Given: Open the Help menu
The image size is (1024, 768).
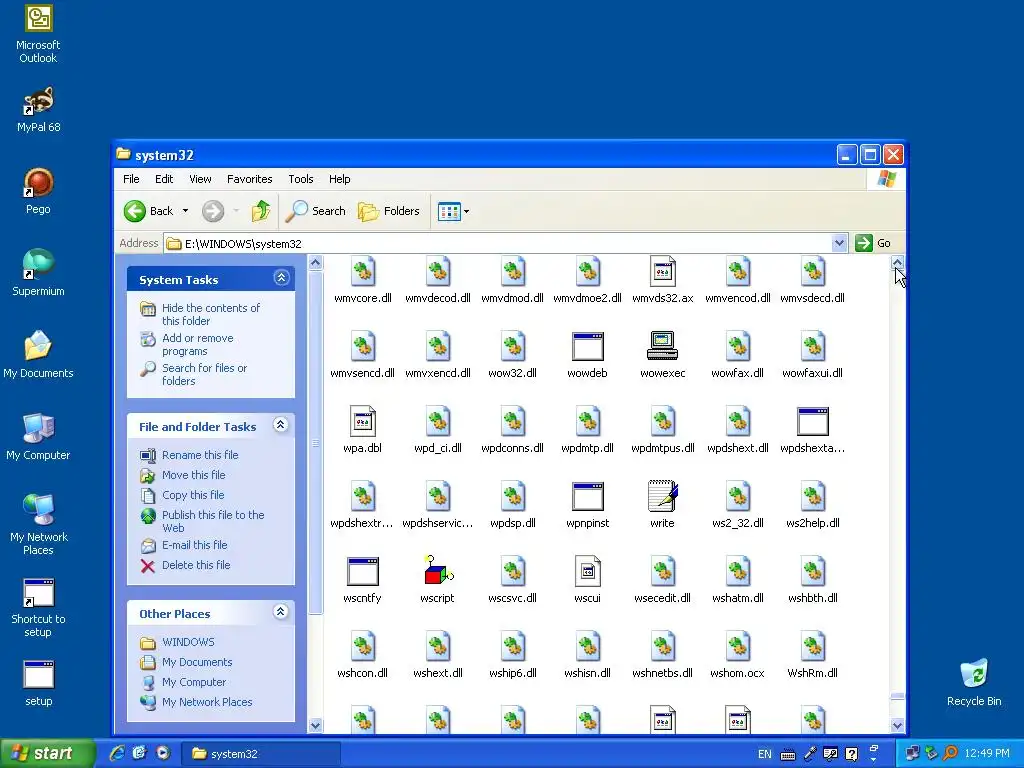Looking at the screenshot, I should (x=340, y=179).
